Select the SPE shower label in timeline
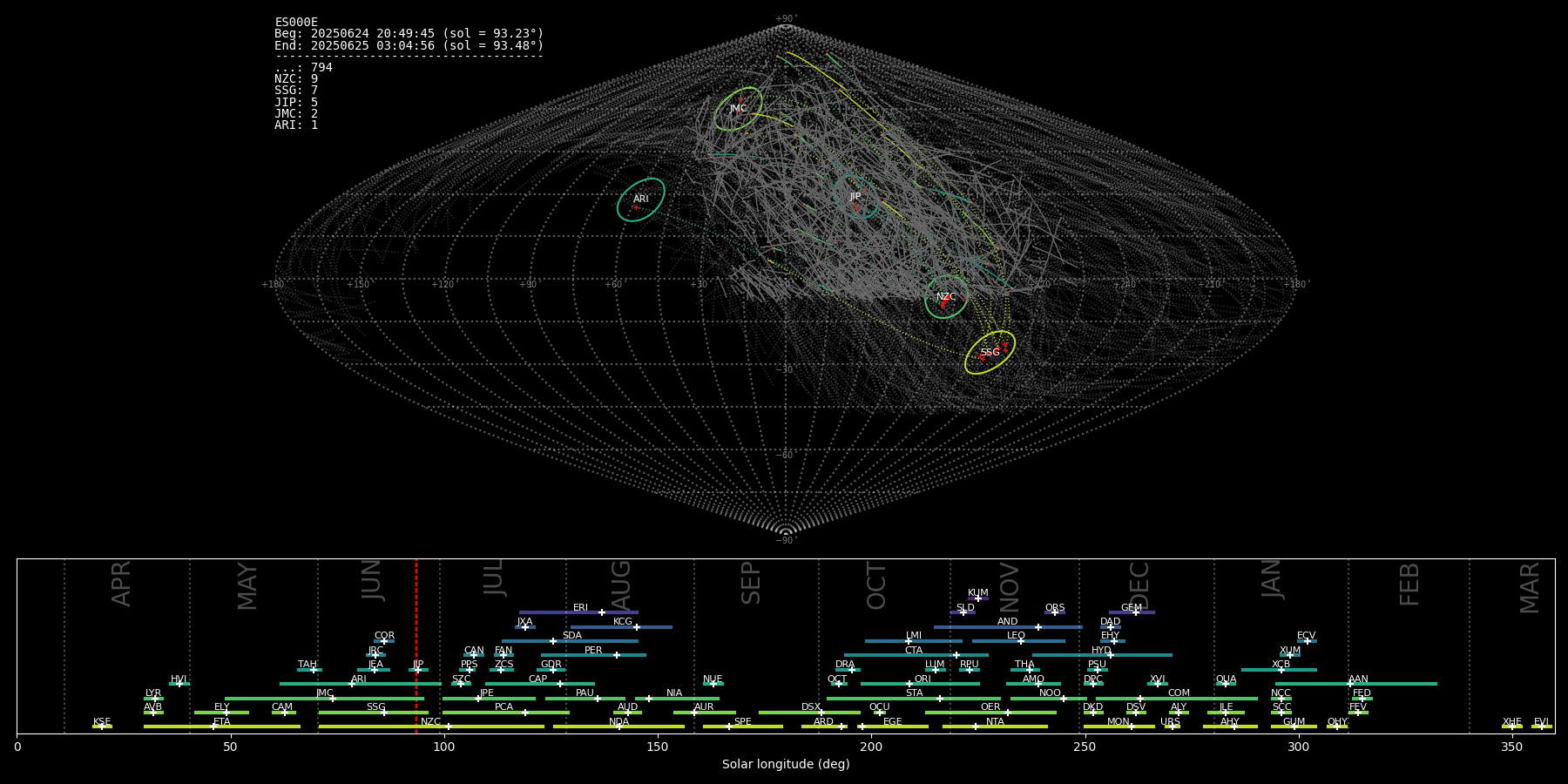 click(x=742, y=722)
